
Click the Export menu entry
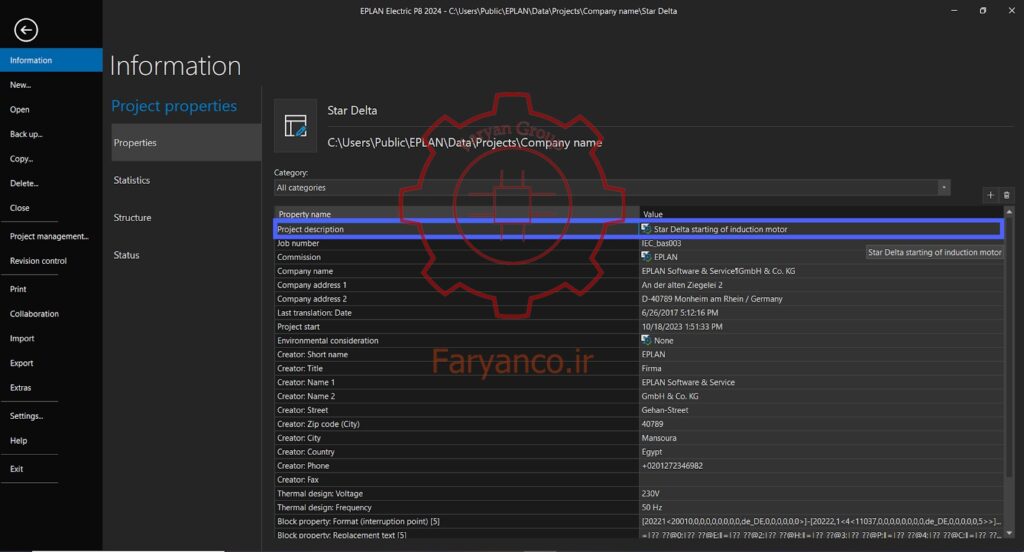point(22,363)
